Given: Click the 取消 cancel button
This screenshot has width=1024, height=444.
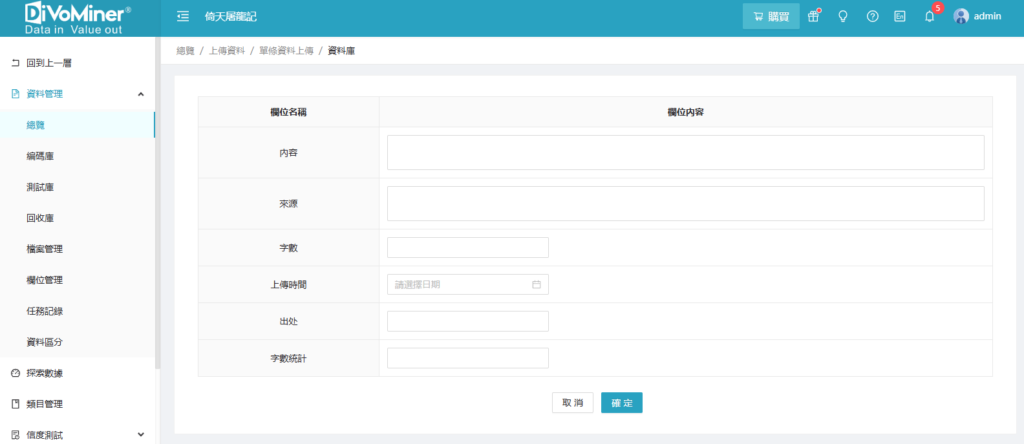Looking at the screenshot, I should (572, 402).
